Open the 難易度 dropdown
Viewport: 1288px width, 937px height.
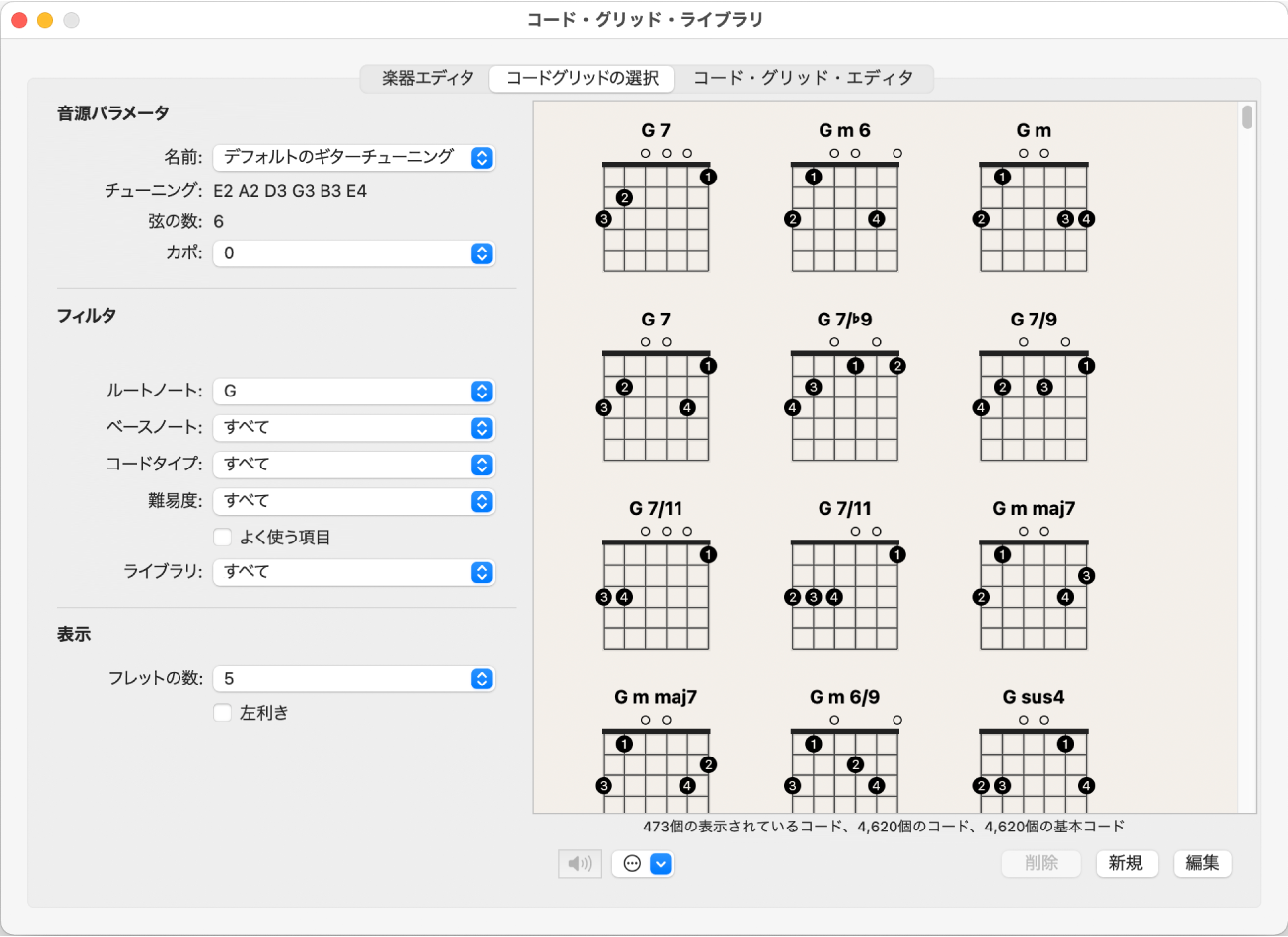[x=480, y=501]
